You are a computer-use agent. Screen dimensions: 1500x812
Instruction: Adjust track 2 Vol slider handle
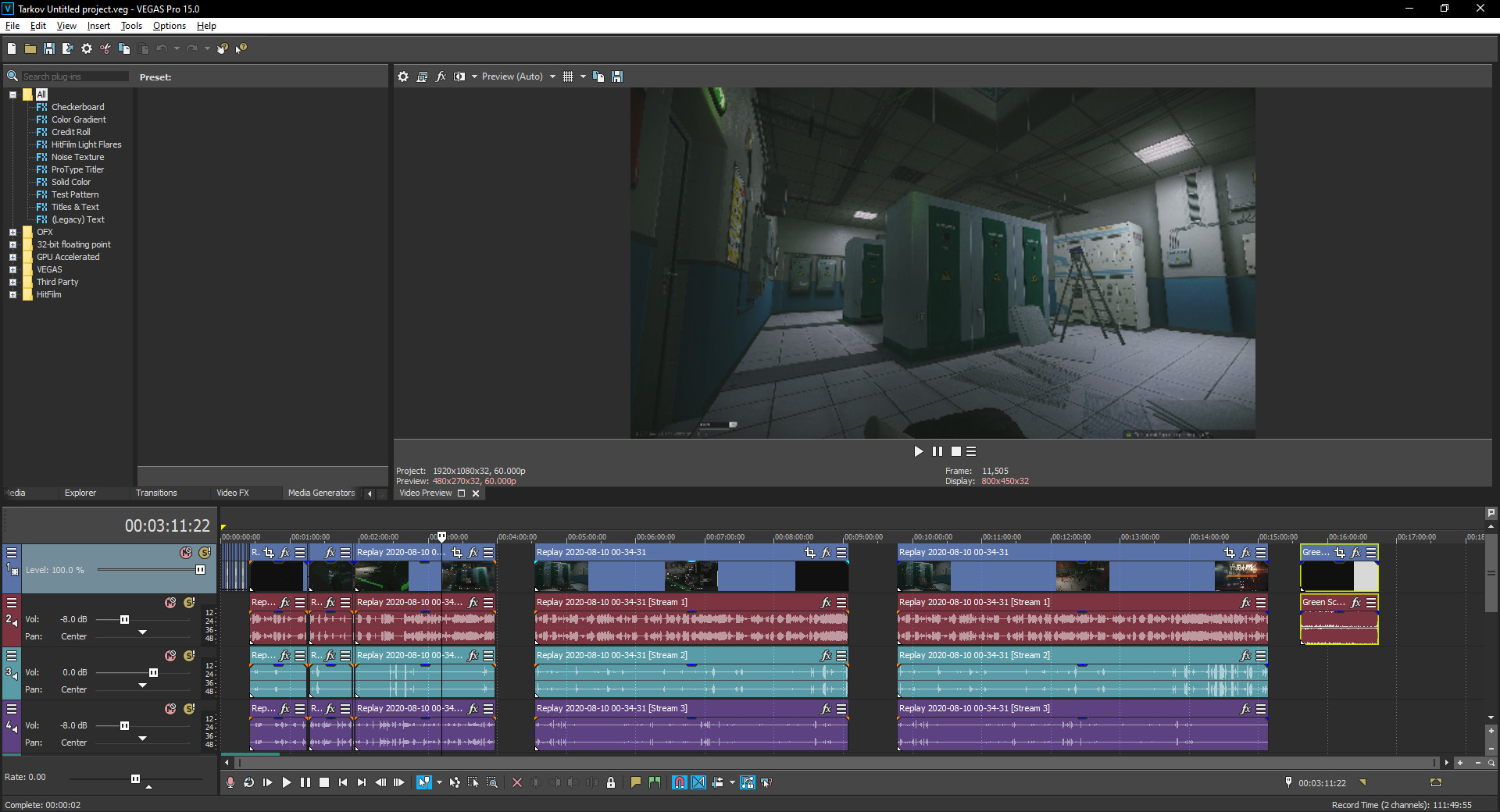[124, 619]
